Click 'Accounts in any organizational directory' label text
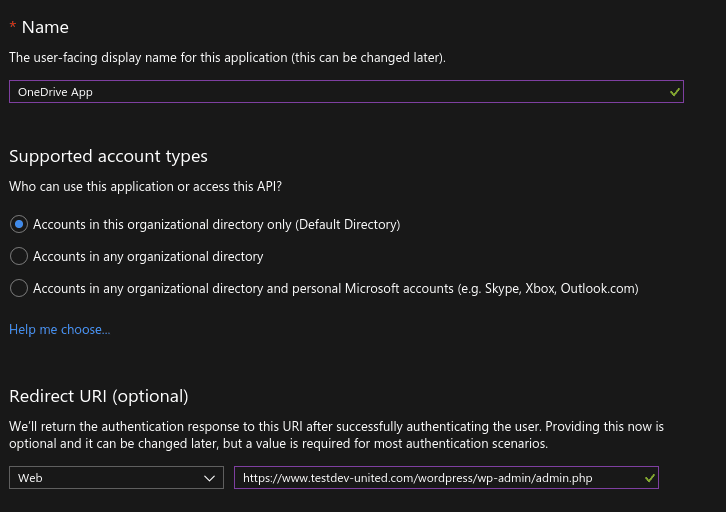The width and height of the screenshot is (726, 512). [x=148, y=256]
